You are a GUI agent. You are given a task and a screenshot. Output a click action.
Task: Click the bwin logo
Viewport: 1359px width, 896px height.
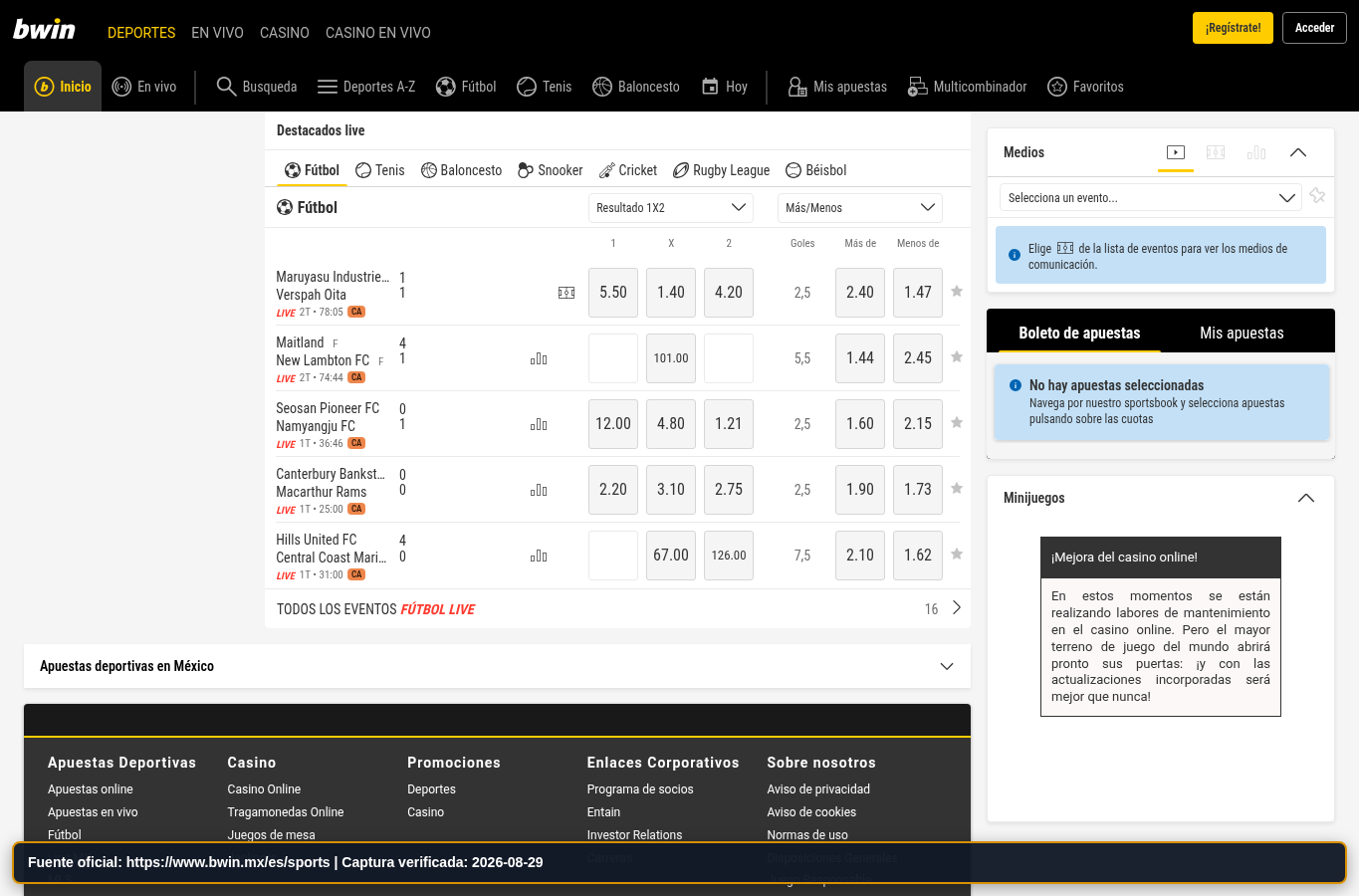[x=44, y=29]
